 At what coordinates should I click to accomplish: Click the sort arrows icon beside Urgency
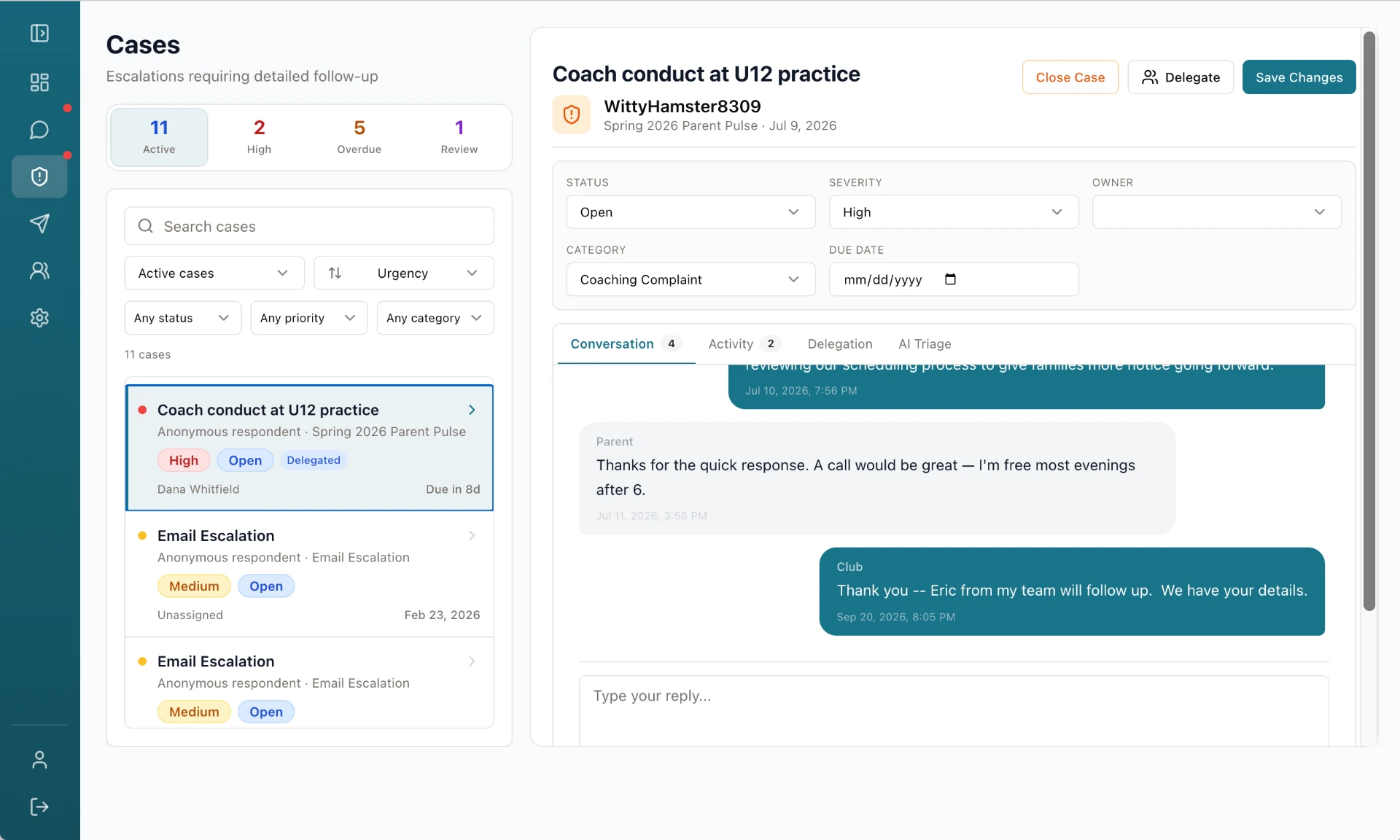335,273
